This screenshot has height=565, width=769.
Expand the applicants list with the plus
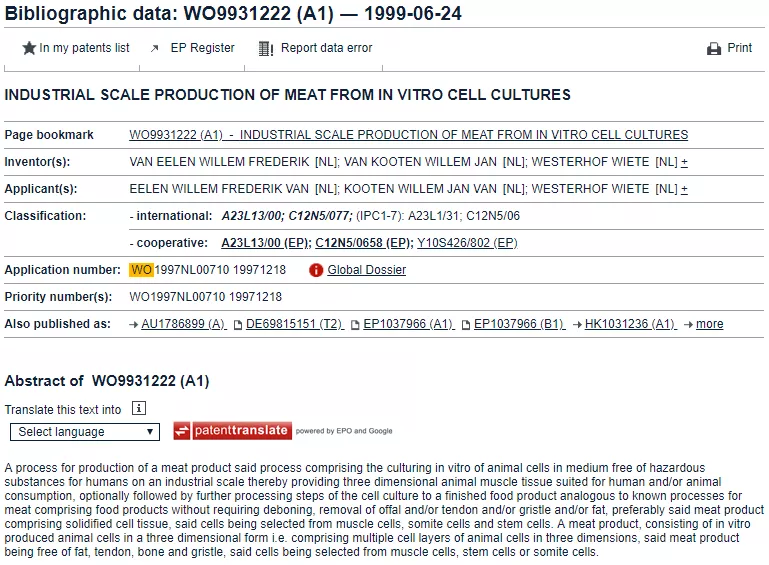[684, 189]
